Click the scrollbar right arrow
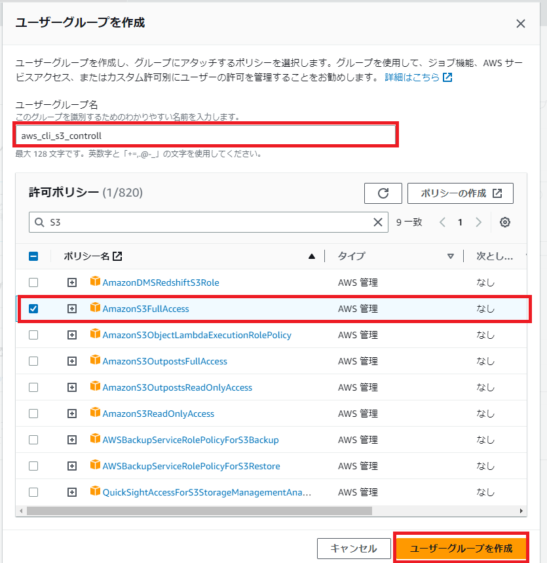The height and width of the screenshot is (563, 547). (521, 511)
